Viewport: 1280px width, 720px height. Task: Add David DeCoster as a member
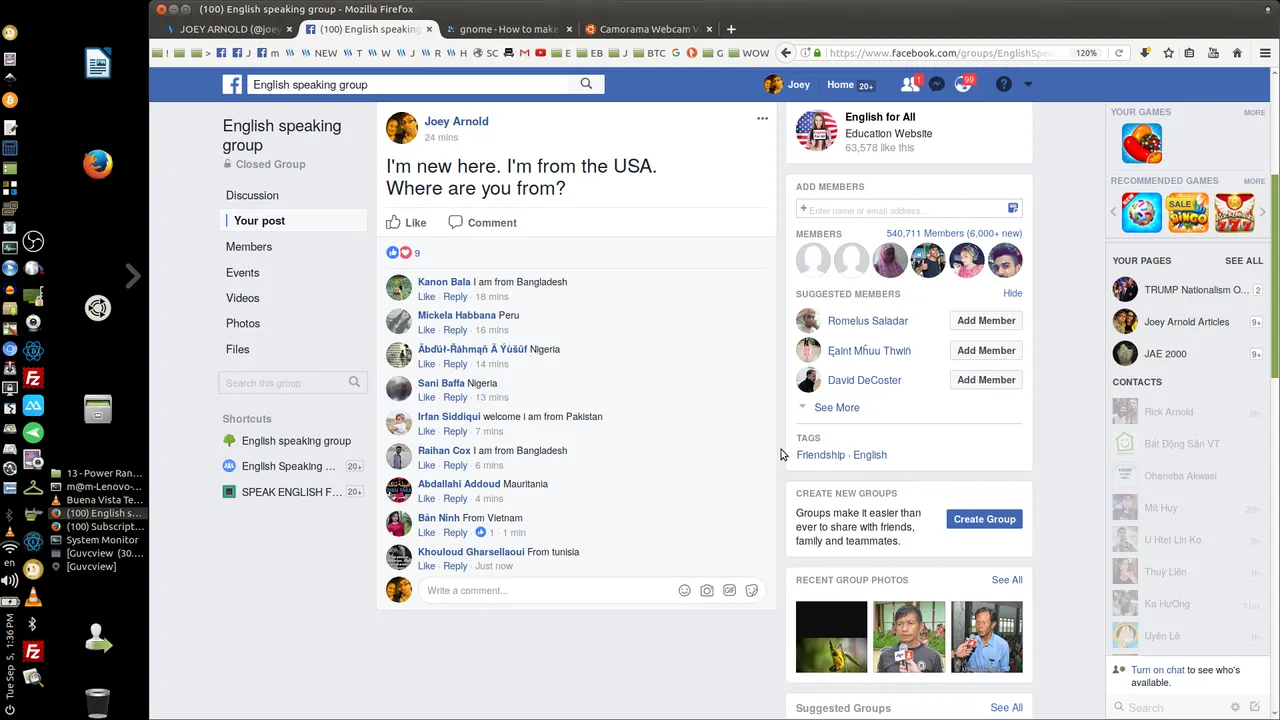click(x=986, y=380)
